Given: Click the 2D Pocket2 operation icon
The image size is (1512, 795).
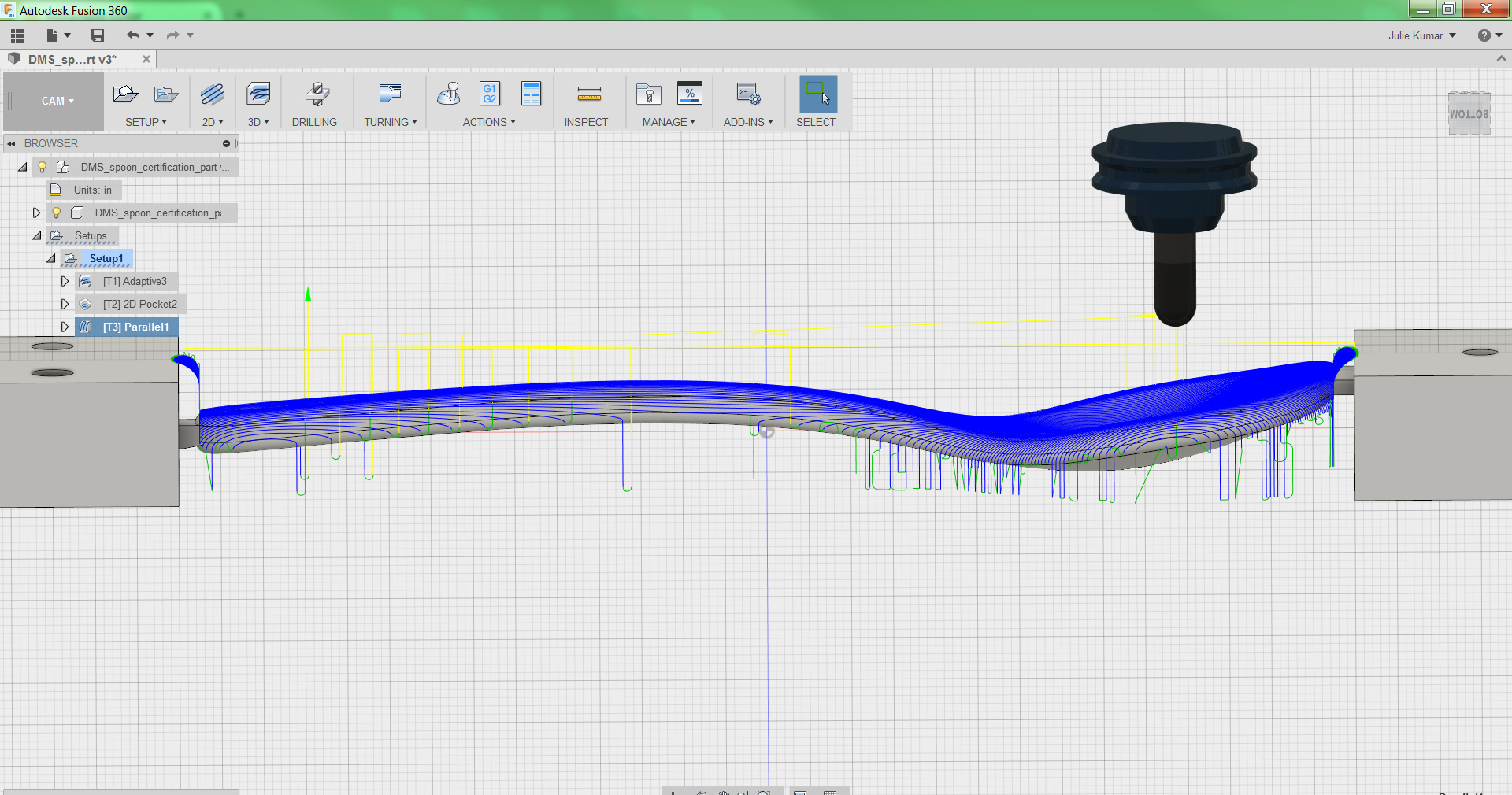Looking at the screenshot, I should click(x=86, y=304).
